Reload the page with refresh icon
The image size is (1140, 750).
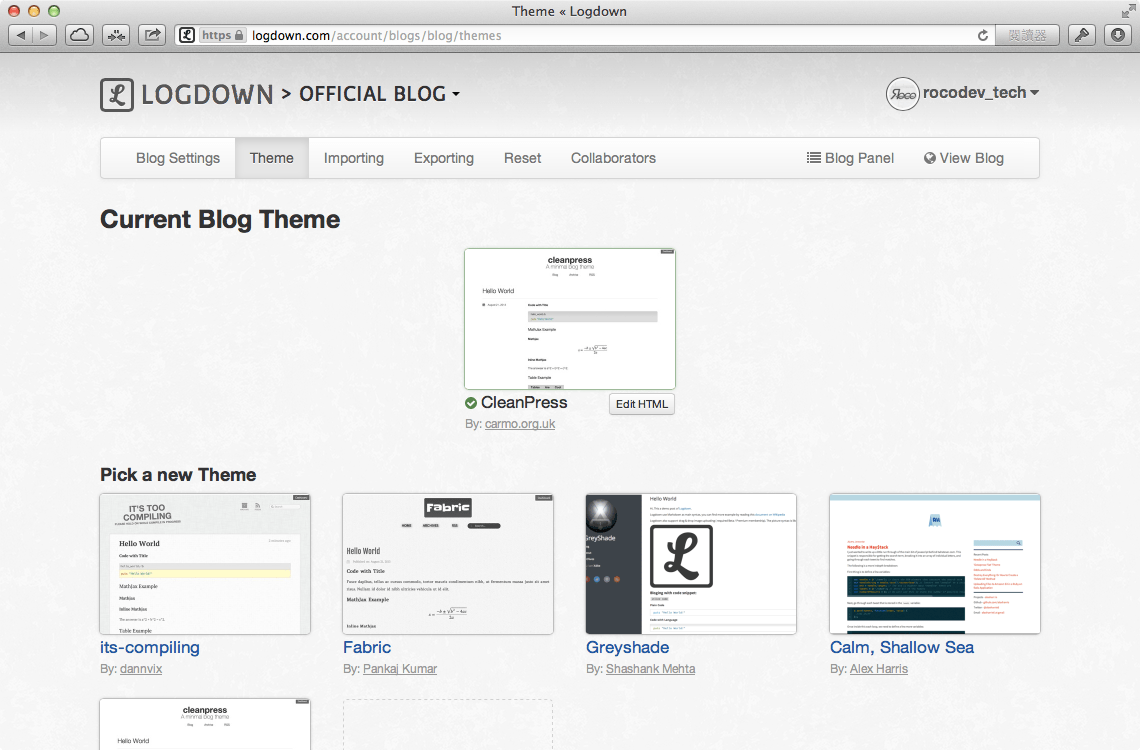tap(983, 36)
